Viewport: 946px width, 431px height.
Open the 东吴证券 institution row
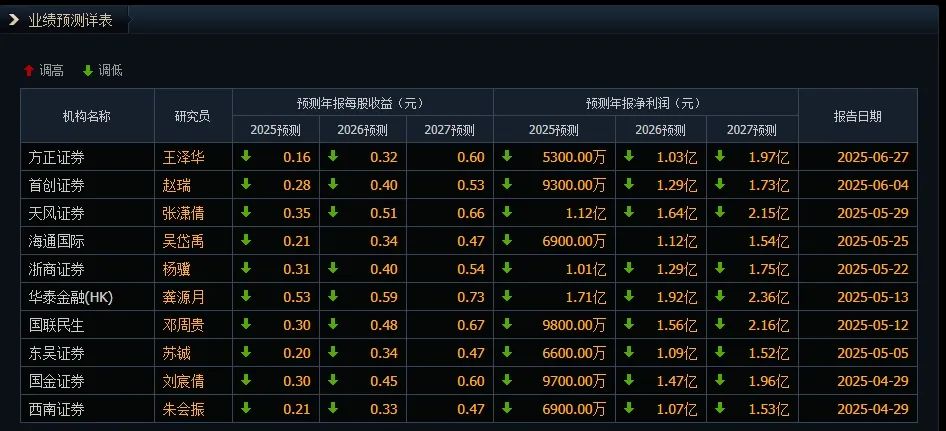coord(56,353)
